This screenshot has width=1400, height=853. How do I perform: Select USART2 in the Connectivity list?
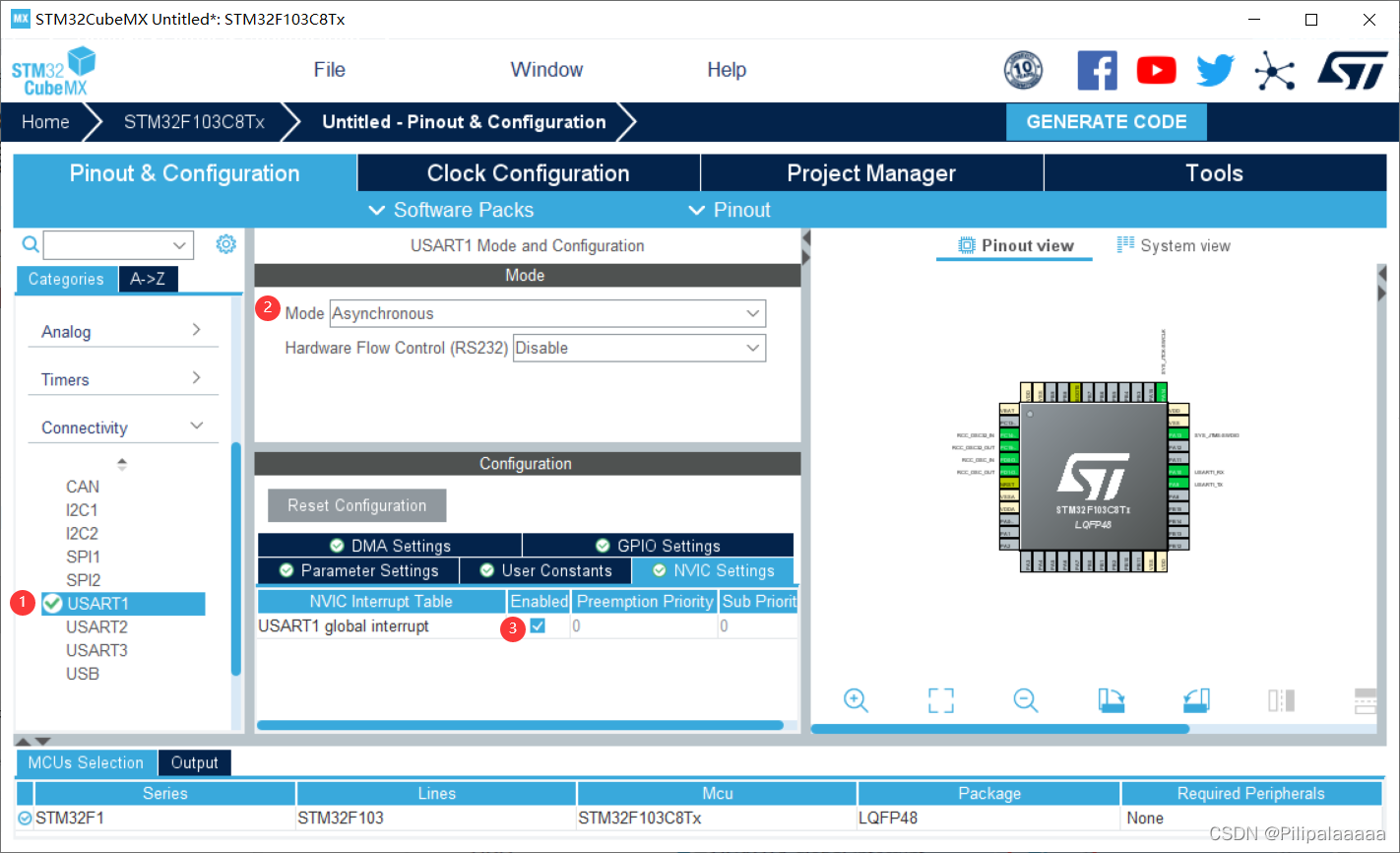click(96, 626)
